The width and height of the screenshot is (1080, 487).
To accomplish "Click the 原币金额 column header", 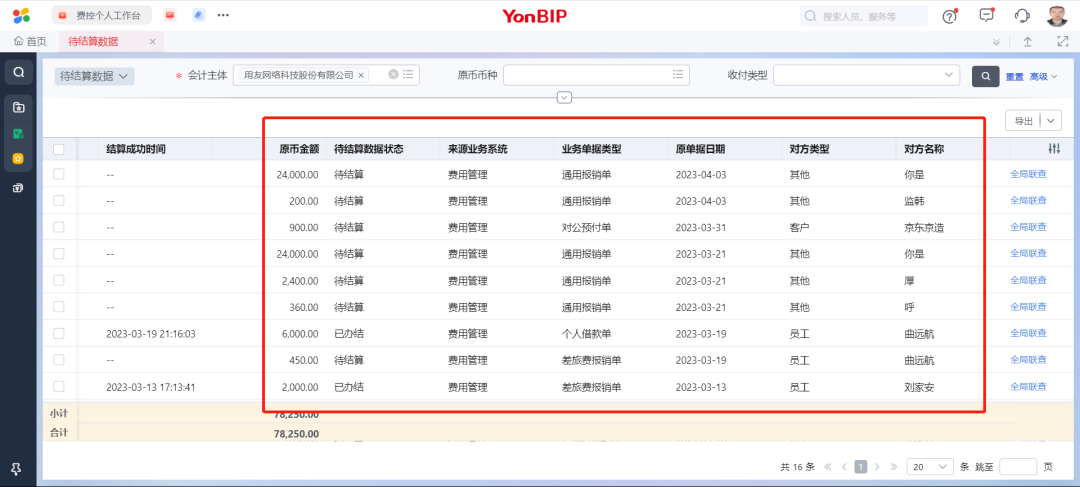I will click(x=299, y=149).
